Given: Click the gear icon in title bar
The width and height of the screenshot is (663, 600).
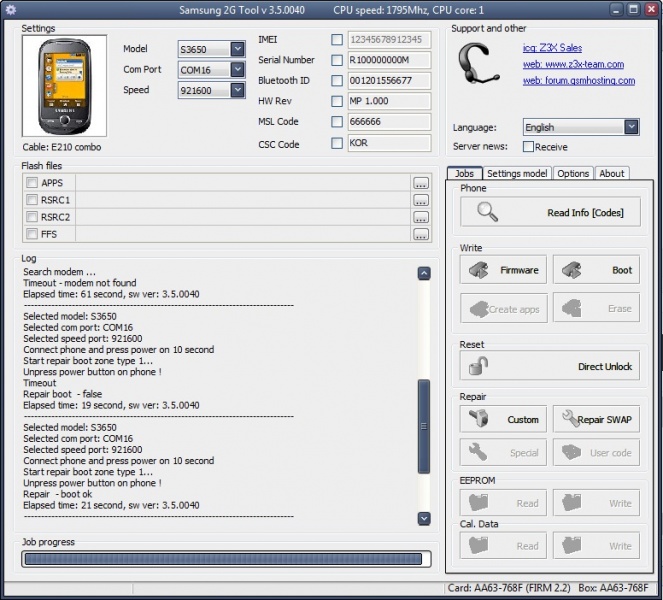Looking at the screenshot, I should point(11,10).
